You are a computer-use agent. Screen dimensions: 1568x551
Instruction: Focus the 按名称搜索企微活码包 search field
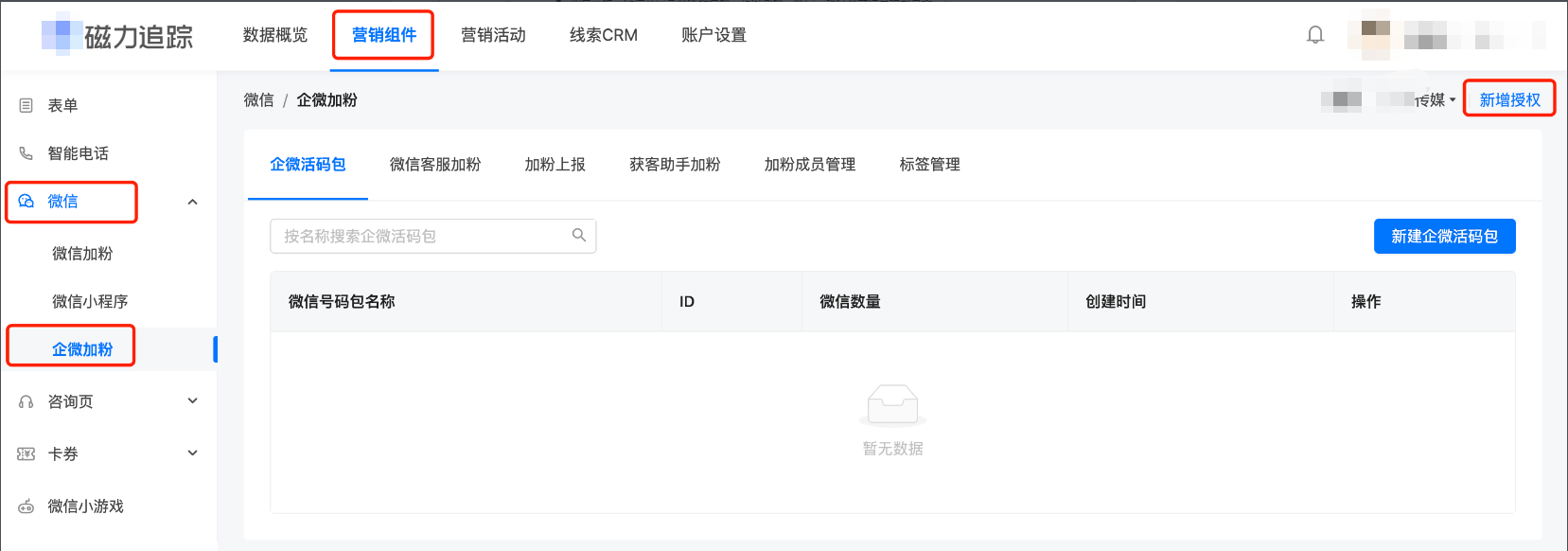(x=432, y=236)
